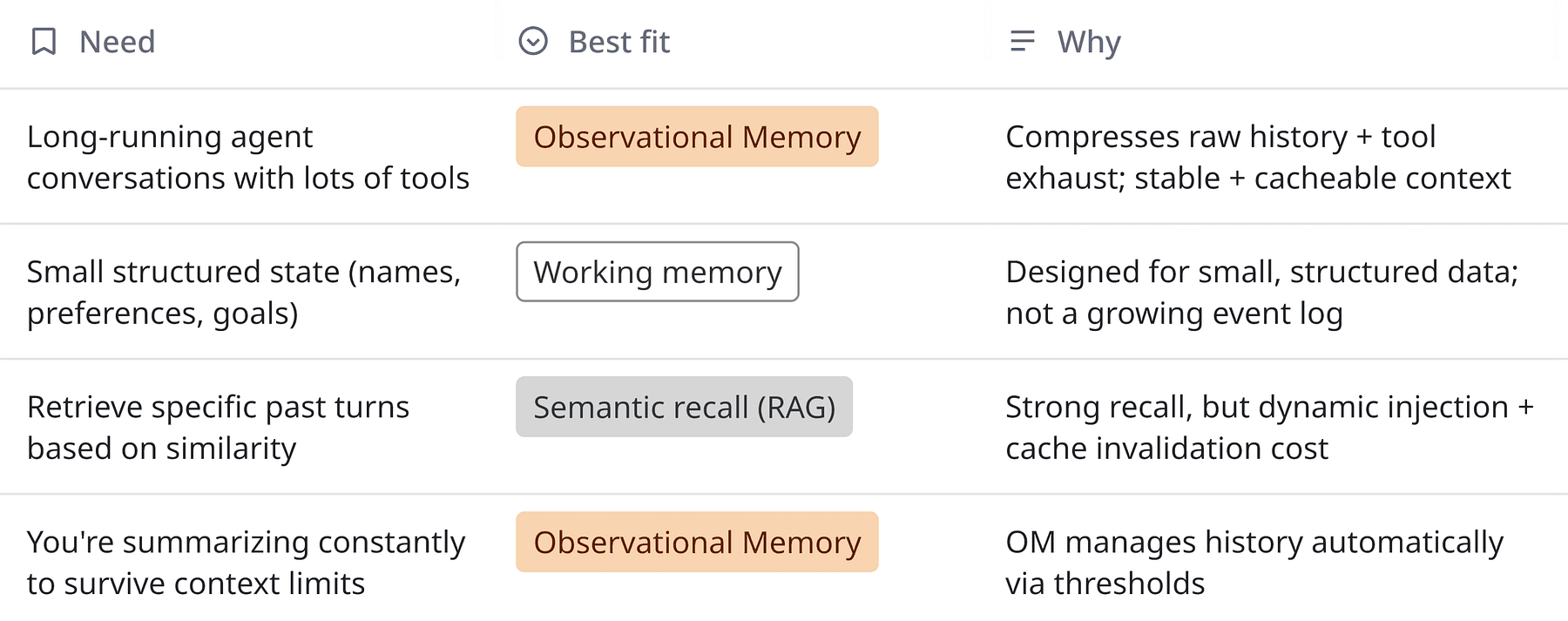Click the bookmark icon beside Need header

(44, 41)
